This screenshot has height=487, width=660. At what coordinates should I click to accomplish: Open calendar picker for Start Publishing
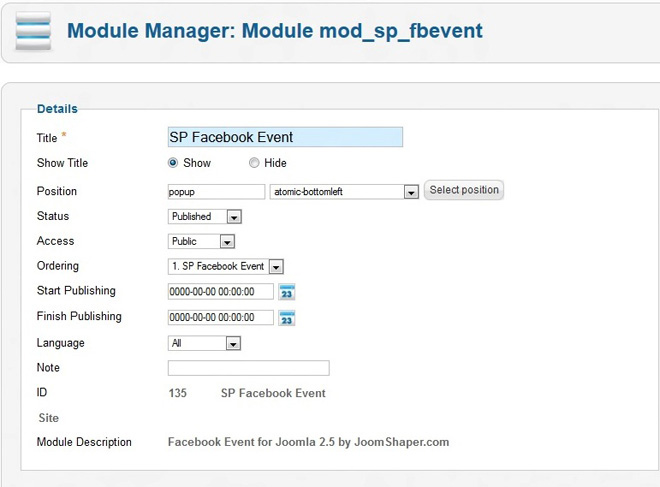(287, 292)
